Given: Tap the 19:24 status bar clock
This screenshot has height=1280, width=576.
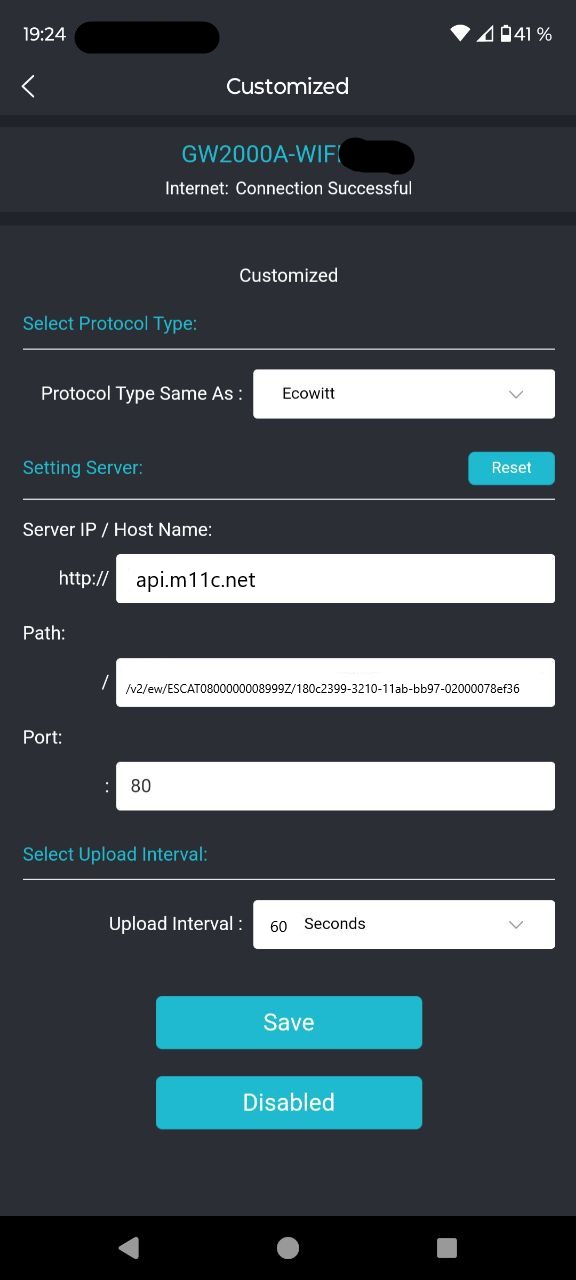Looking at the screenshot, I should pos(44,34).
